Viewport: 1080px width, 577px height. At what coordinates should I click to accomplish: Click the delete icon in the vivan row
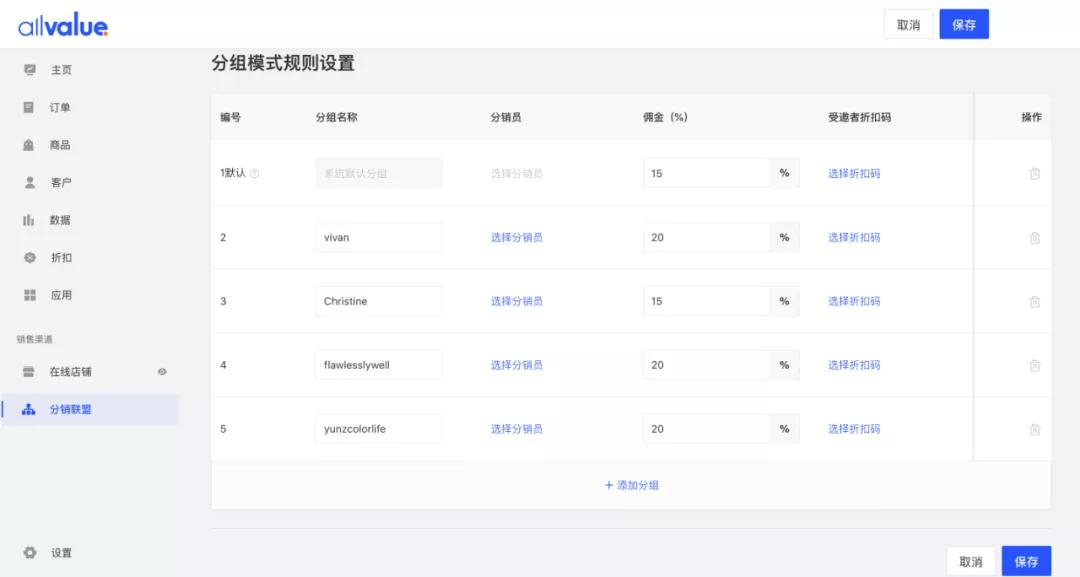[1034, 237]
